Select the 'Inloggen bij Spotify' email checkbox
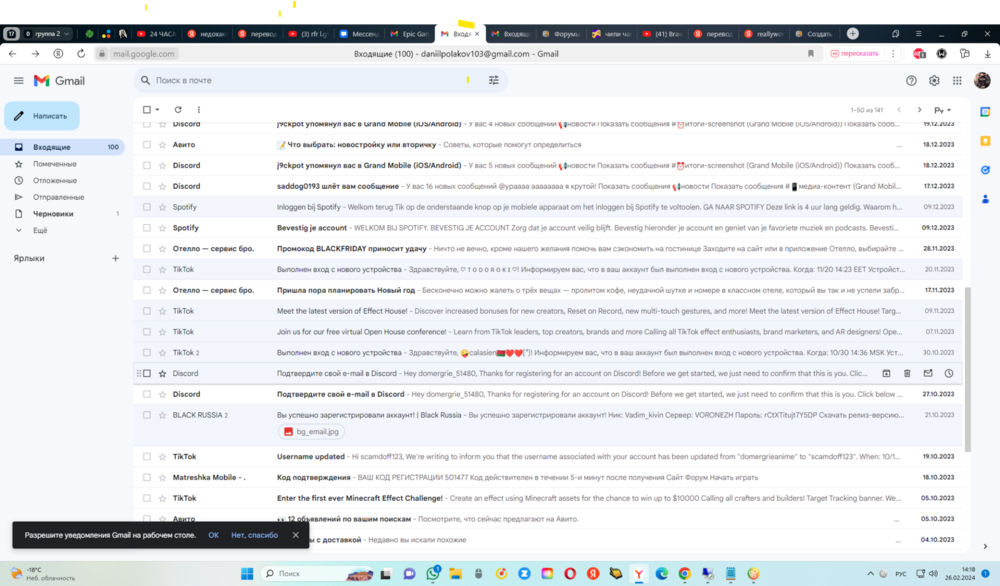This screenshot has width=1000, height=586. (x=147, y=207)
